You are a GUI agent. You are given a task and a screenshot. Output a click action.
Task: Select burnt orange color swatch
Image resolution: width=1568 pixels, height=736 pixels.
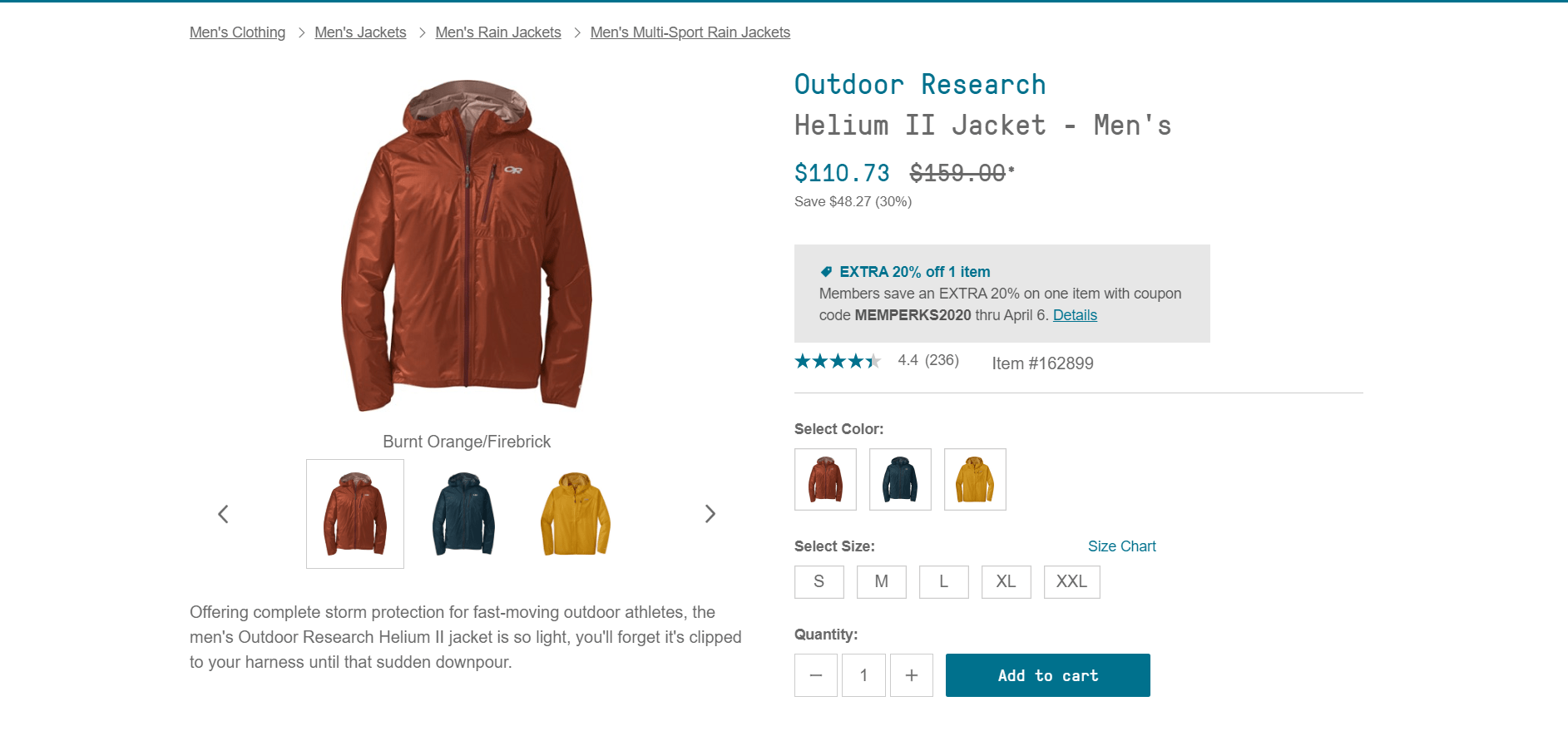click(825, 480)
